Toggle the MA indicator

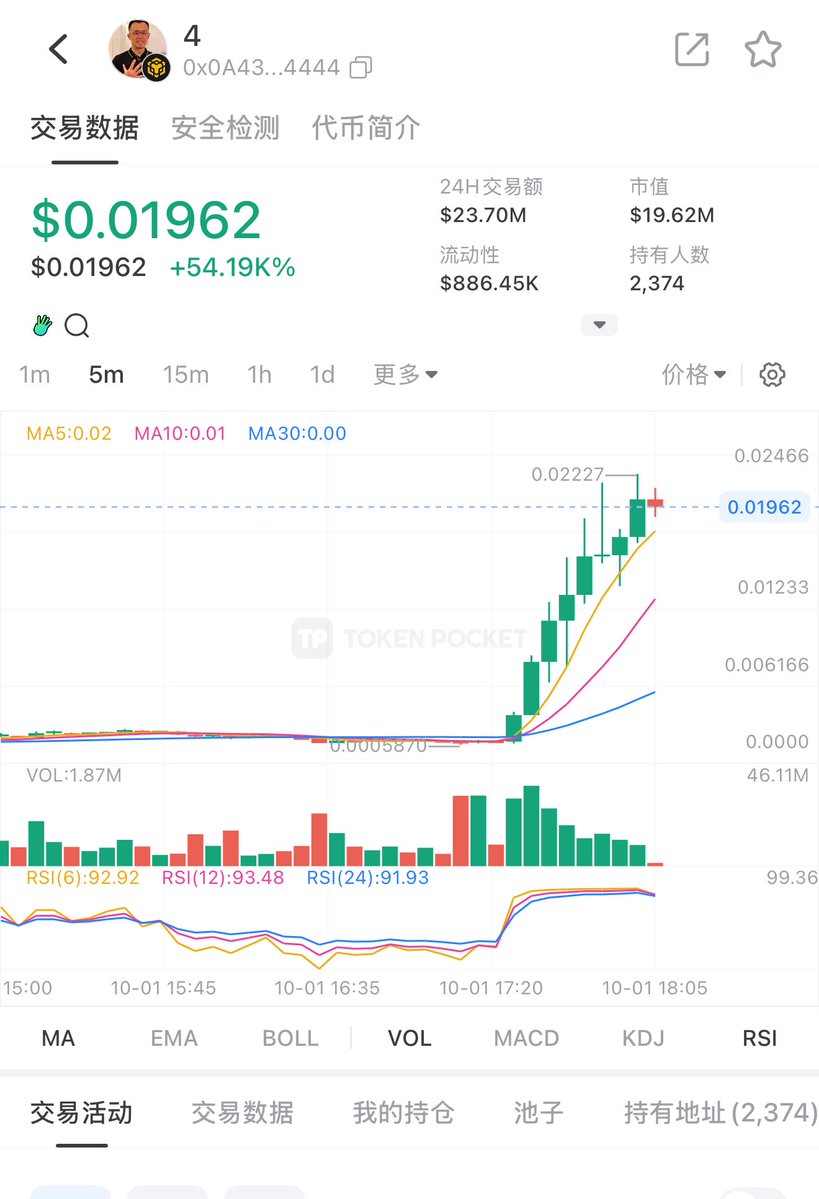click(x=58, y=1038)
